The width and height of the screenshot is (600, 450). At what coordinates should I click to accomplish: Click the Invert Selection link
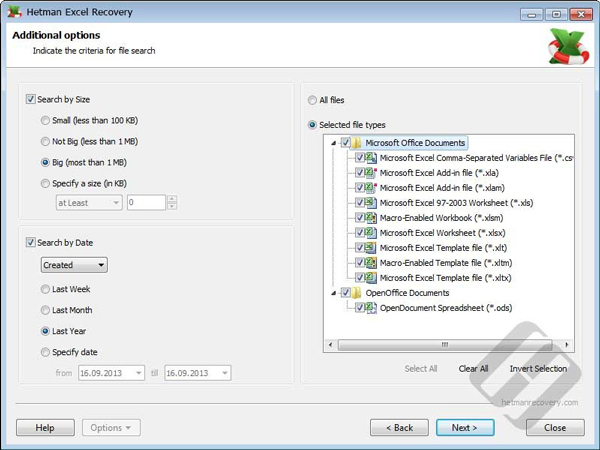(x=538, y=369)
